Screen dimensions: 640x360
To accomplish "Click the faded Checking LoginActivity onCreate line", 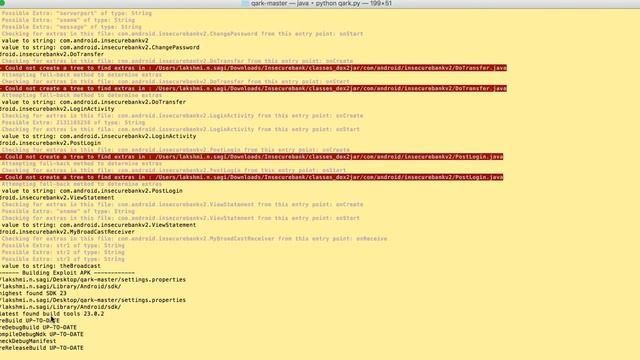I will (x=182, y=116).
